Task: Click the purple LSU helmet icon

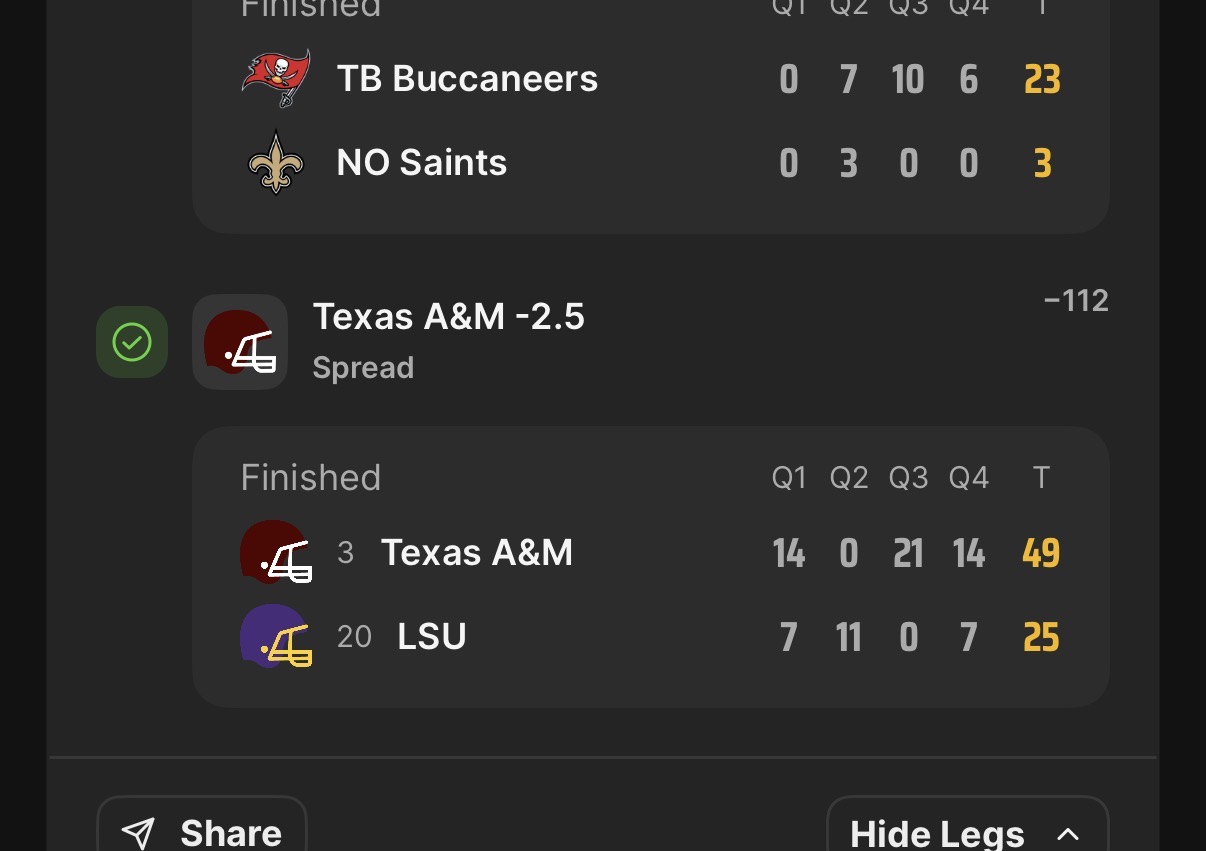Action: coord(275,637)
